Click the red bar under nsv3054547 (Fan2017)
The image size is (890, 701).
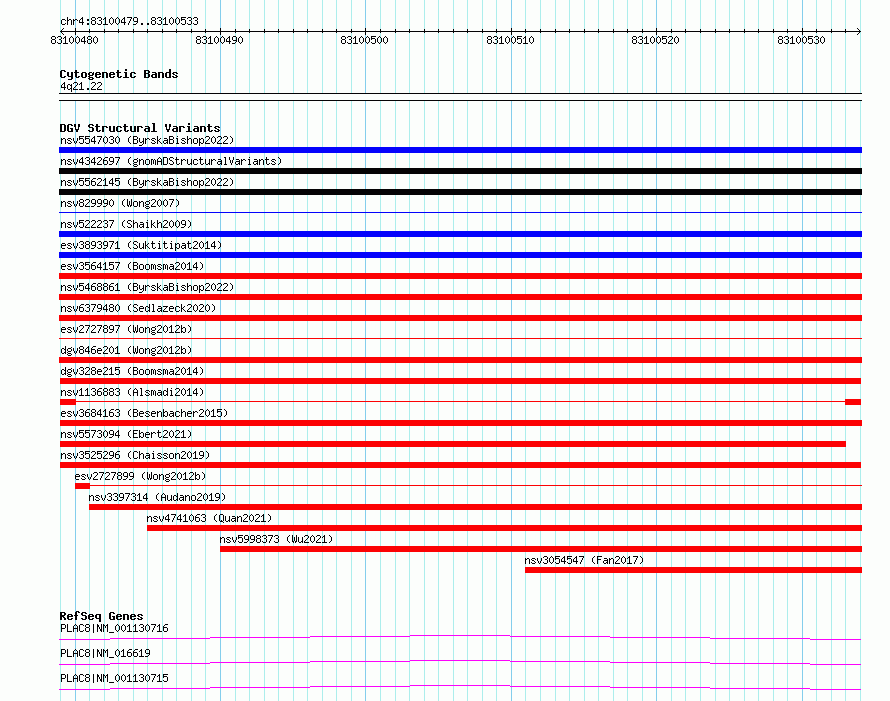pyautogui.click(x=694, y=570)
